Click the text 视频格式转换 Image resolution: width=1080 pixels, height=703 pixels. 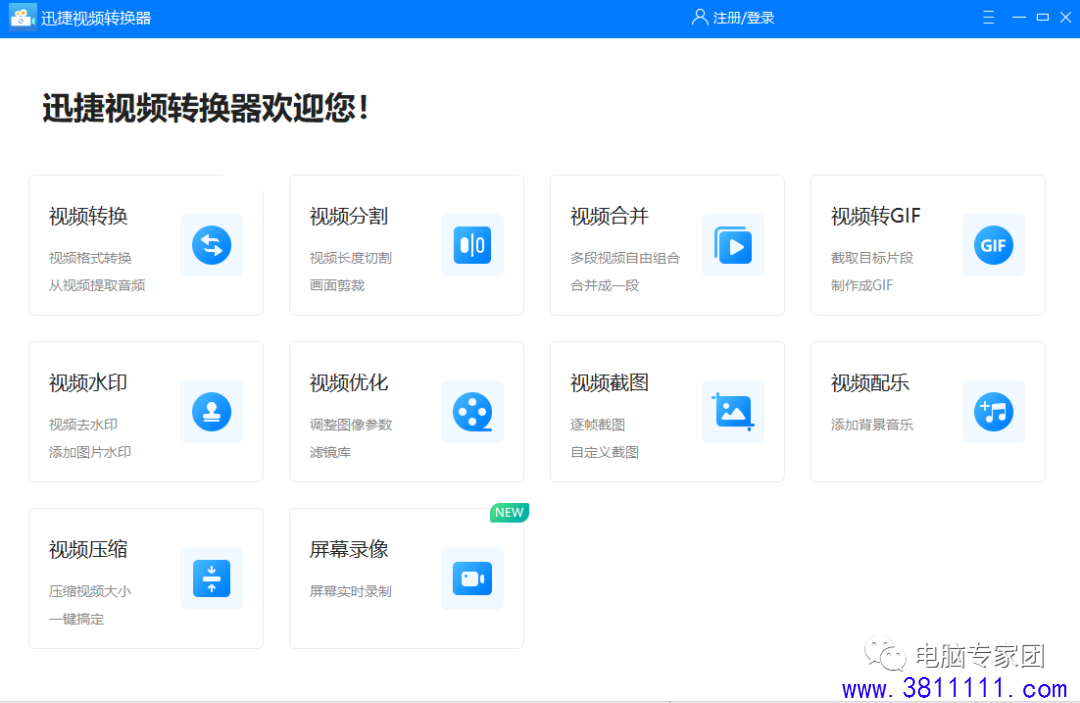(x=90, y=258)
